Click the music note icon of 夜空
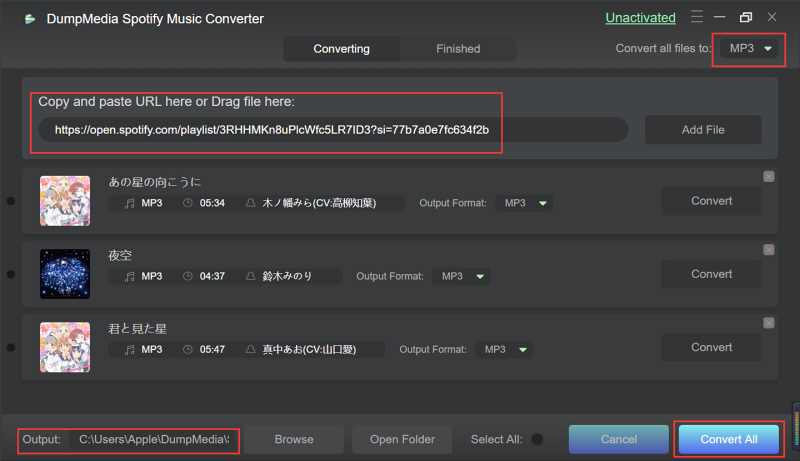The image size is (800, 461). (x=130, y=276)
